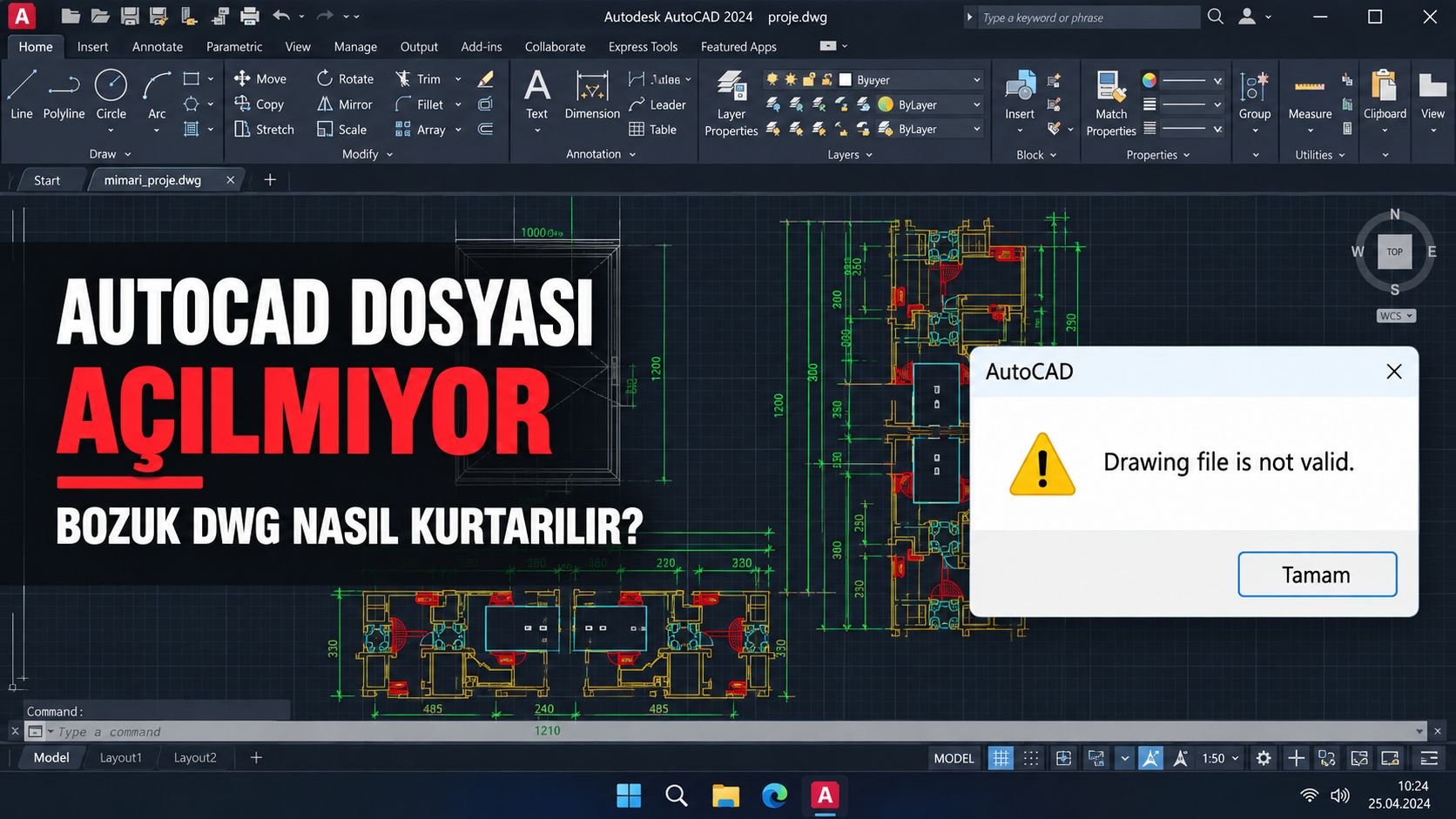Toggle annotation visibility icon in status bar
The width and height of the screenshot is (1456, 819).
click(x=1150, y=758)
